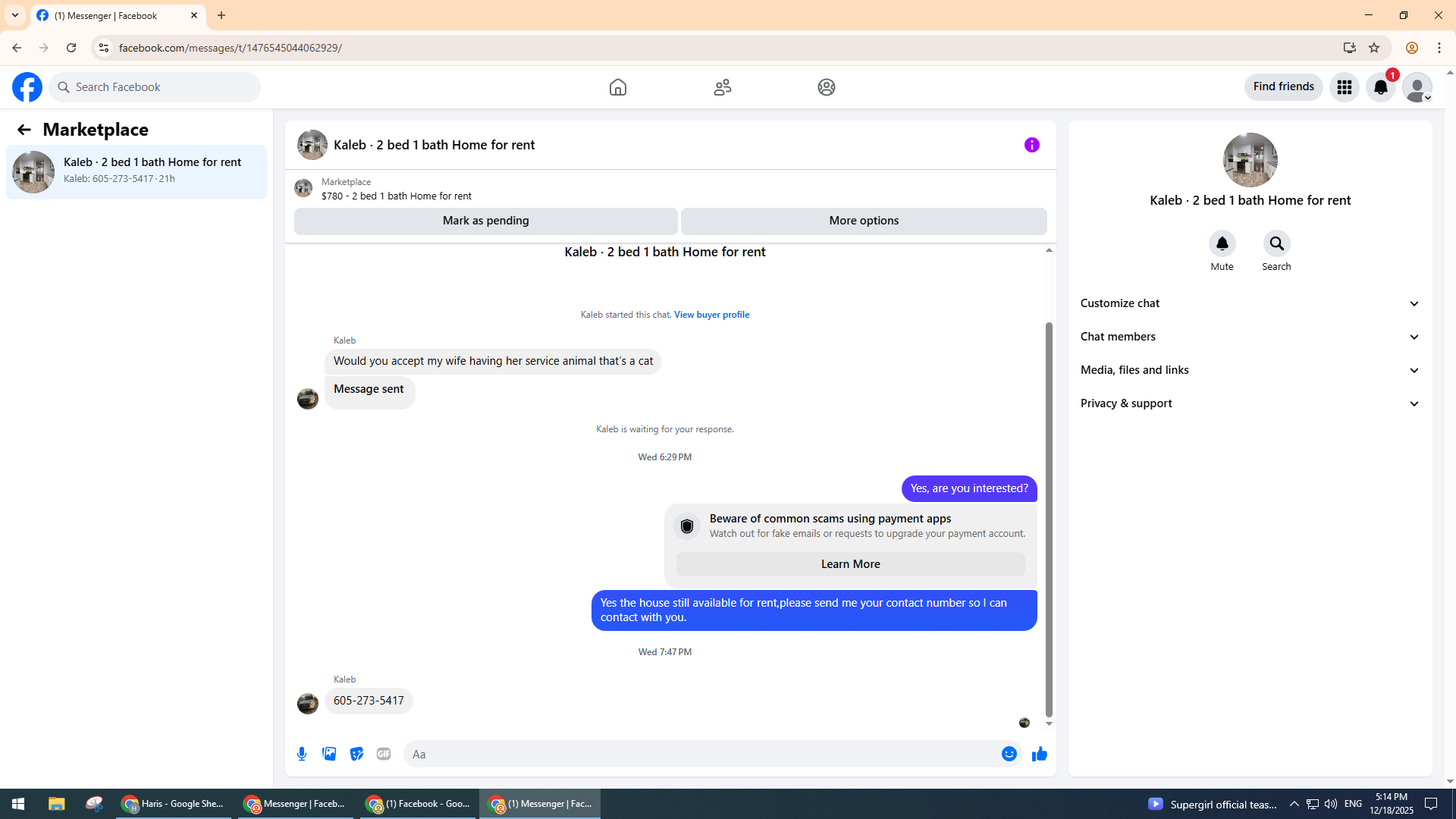Open Chrome three-dot menu

click(x=1439, y=48)
